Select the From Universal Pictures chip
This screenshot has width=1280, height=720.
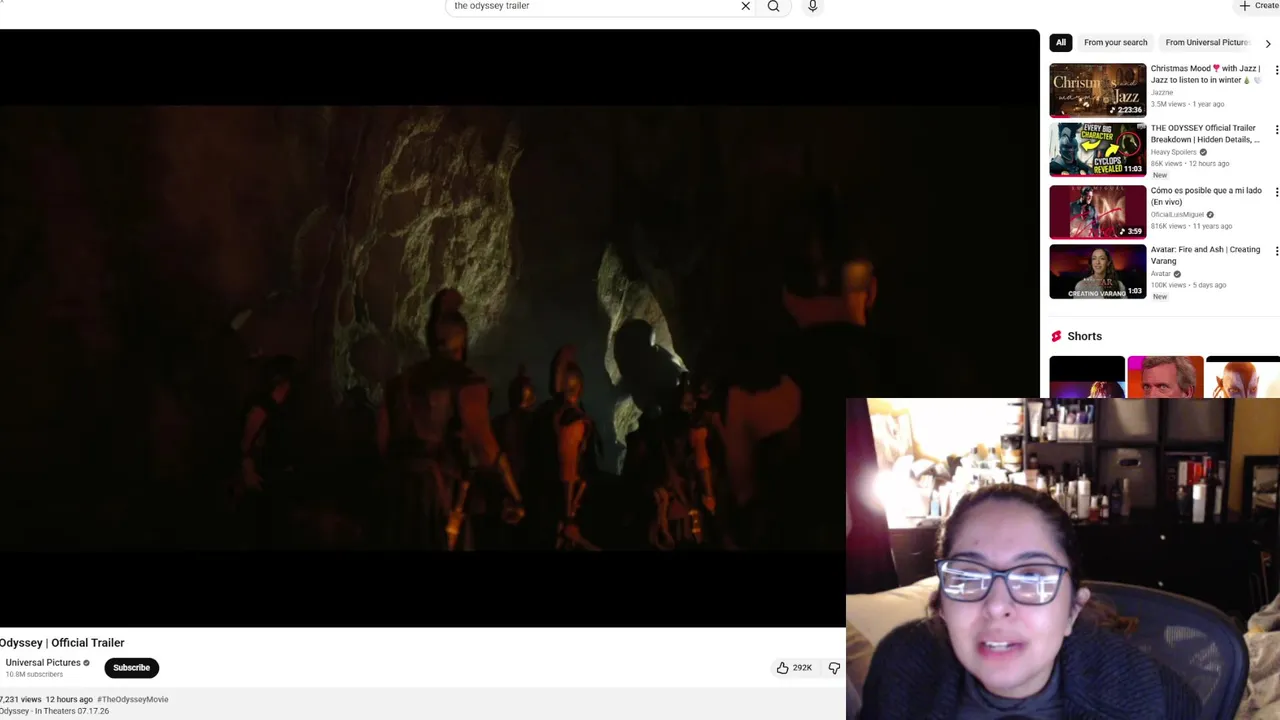point(1207,43)
